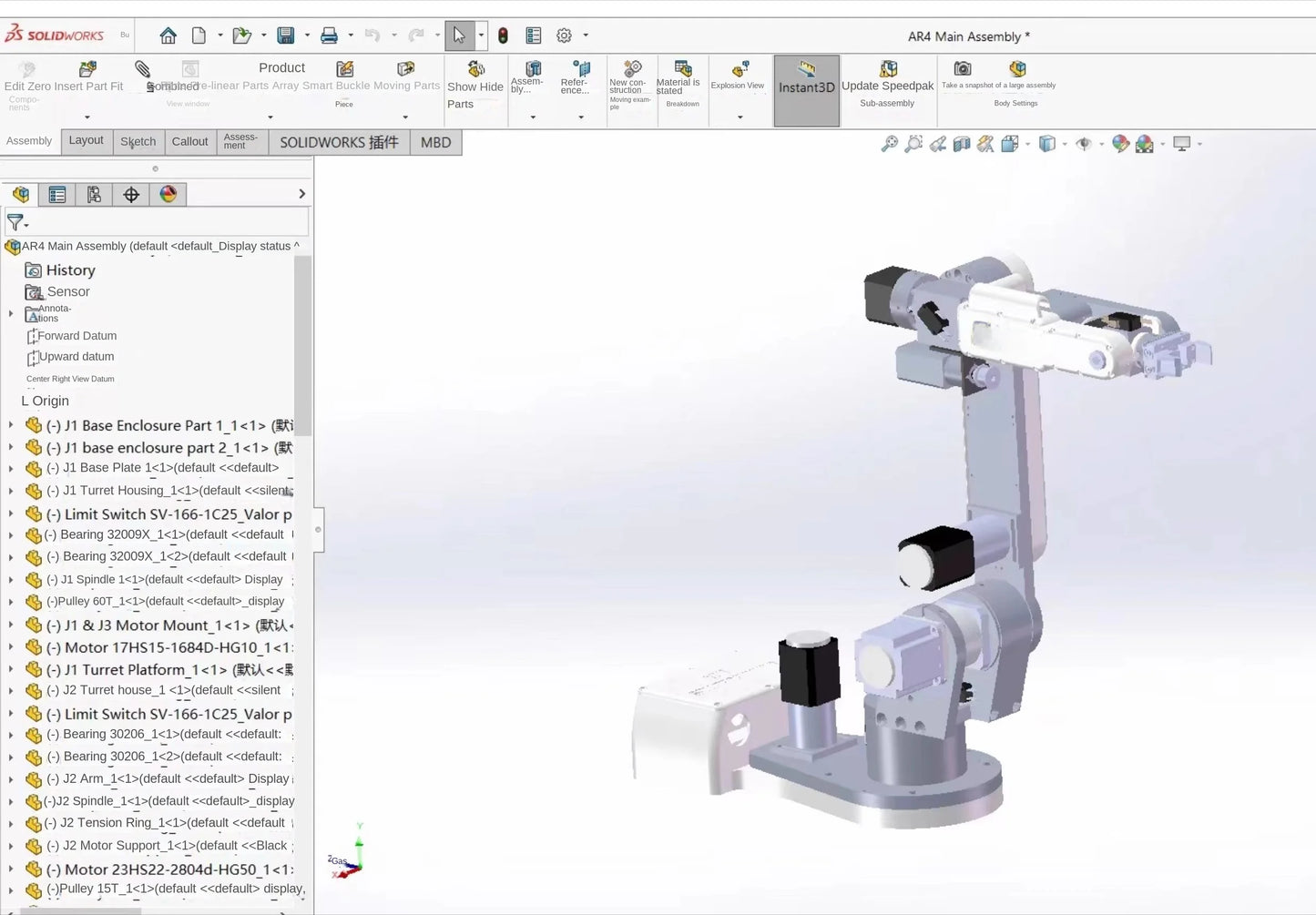Select the Zoom to Fit tool
The image size is (1316, 915).
[890, 143]
